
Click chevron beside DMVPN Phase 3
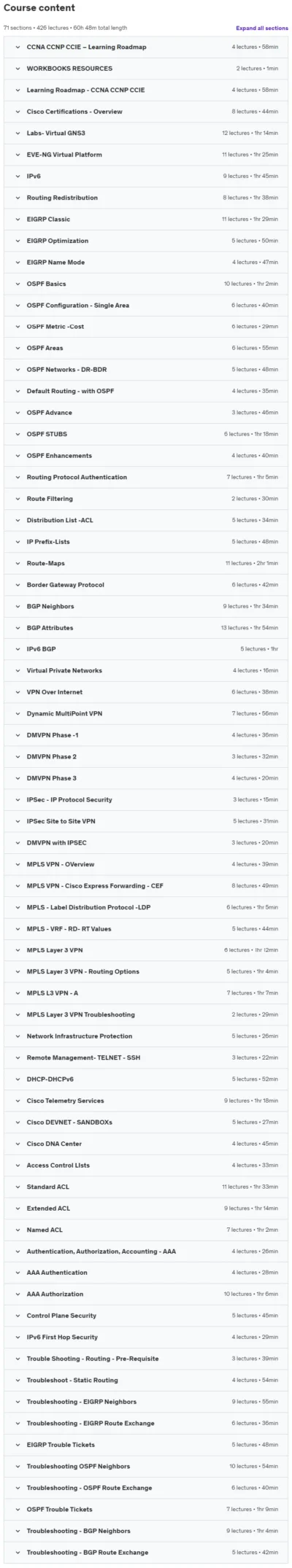tap(18, 778)
